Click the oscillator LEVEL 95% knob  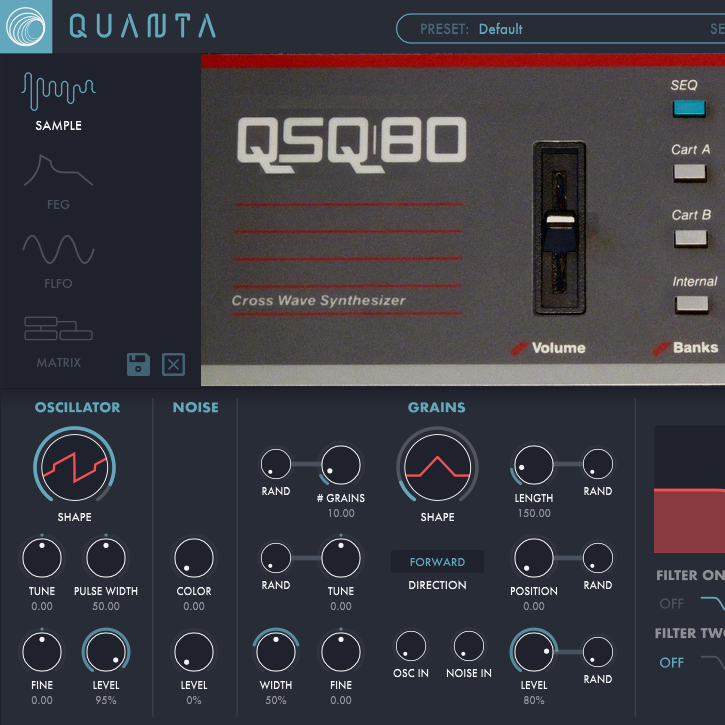click(x=106, y=652)
